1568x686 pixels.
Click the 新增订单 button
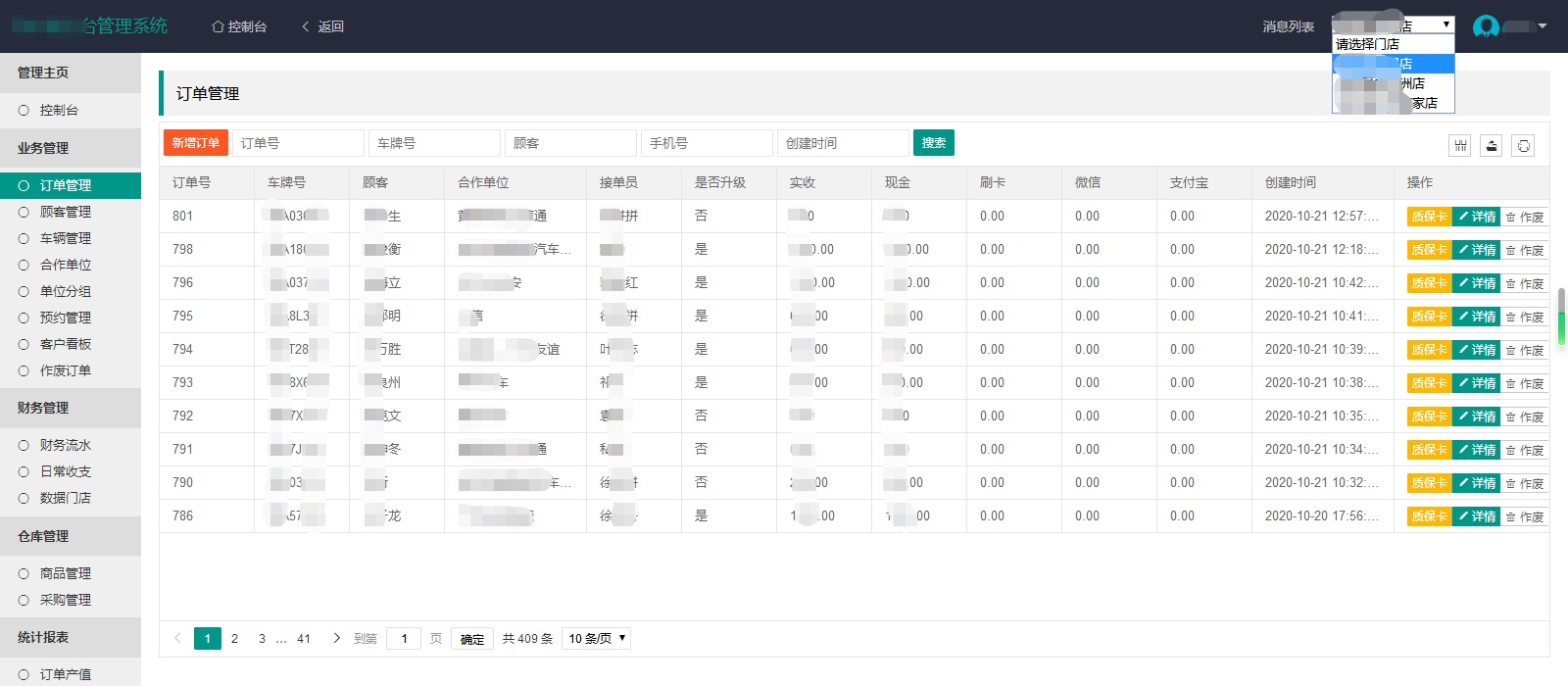[196, 143]
